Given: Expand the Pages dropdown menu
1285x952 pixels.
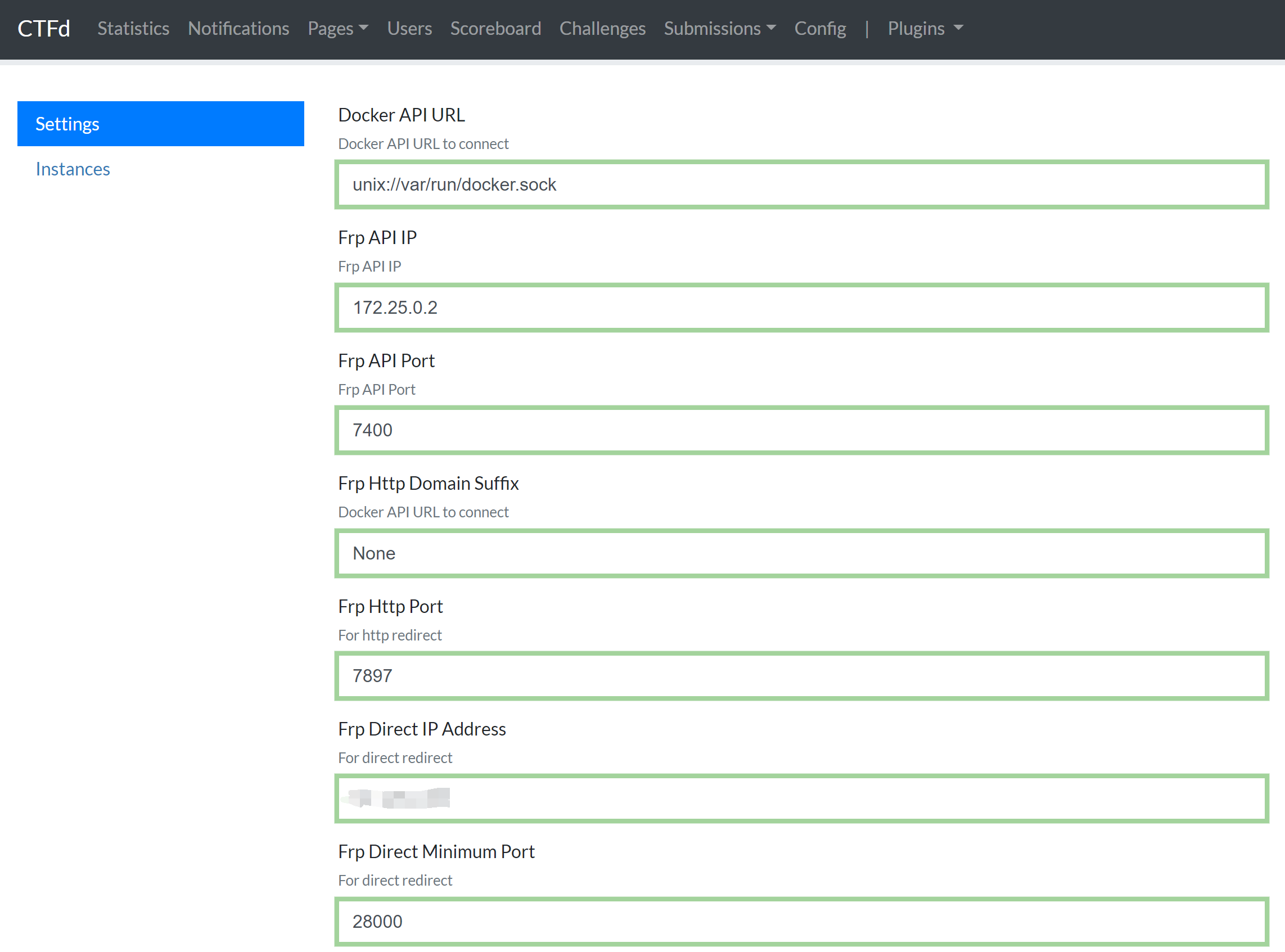Looking at the screenshot, I should 337,28.
